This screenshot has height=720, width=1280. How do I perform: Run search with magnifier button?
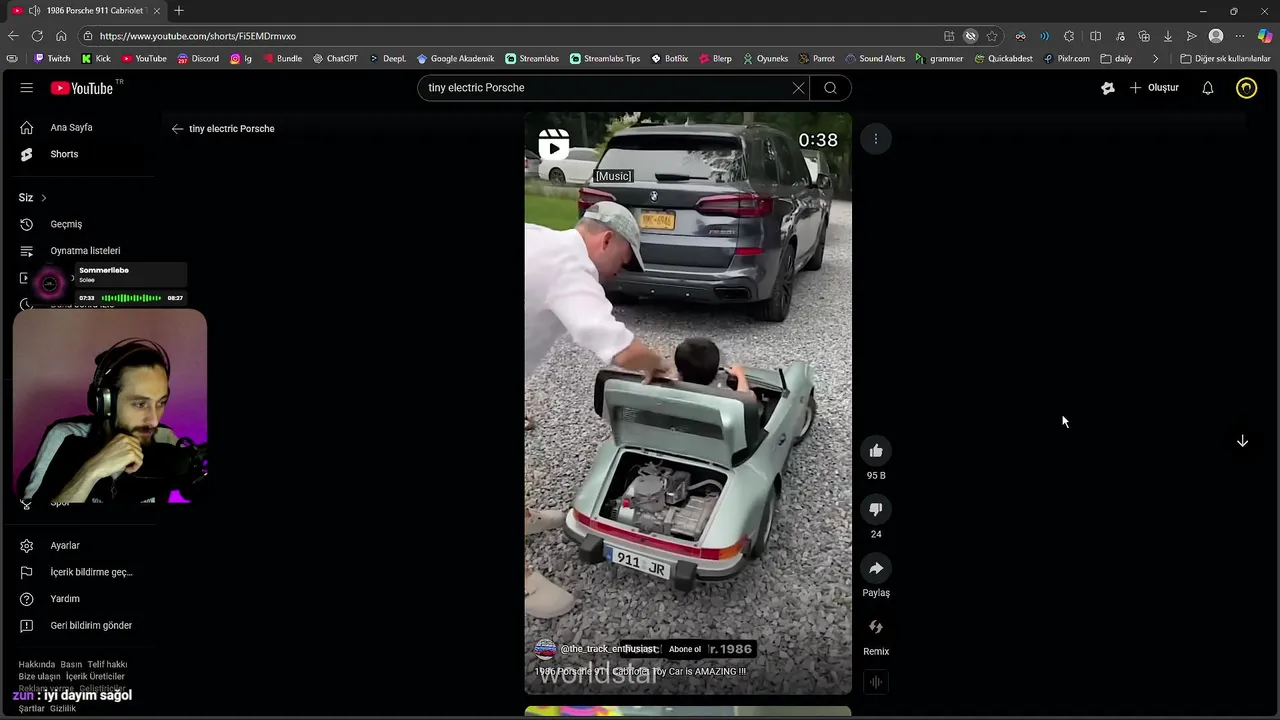[x=830, y=88]
